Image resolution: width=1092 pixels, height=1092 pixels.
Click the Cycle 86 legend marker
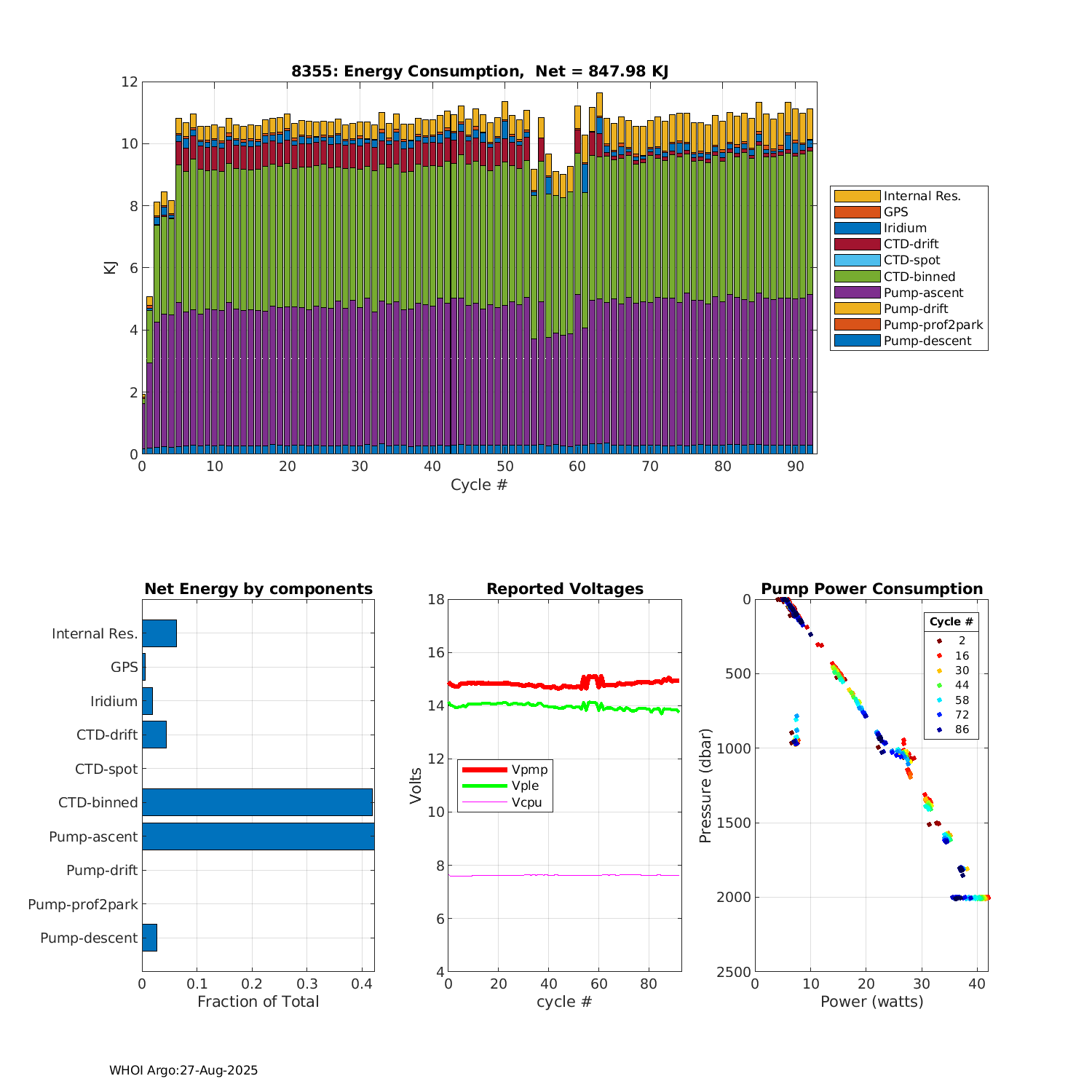coord(939,729)
